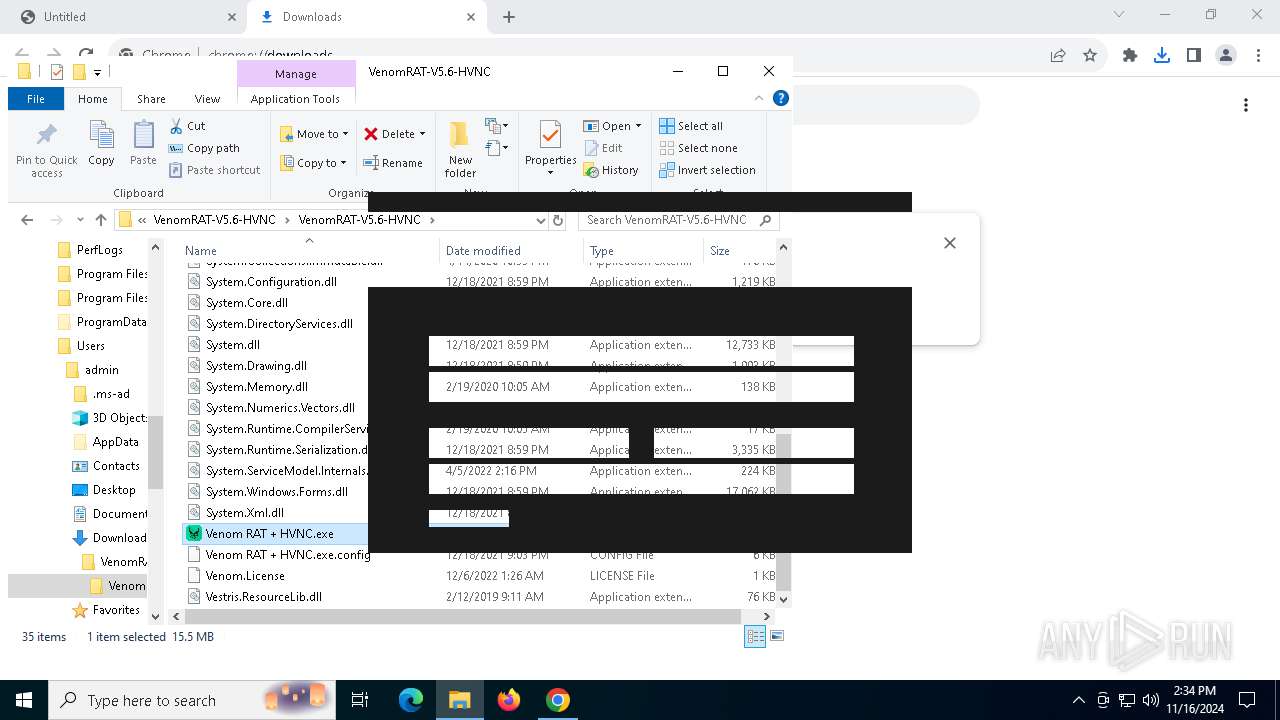Open Microsoft Edge from taskbar
1280x720 pixels.
(411, 700)
